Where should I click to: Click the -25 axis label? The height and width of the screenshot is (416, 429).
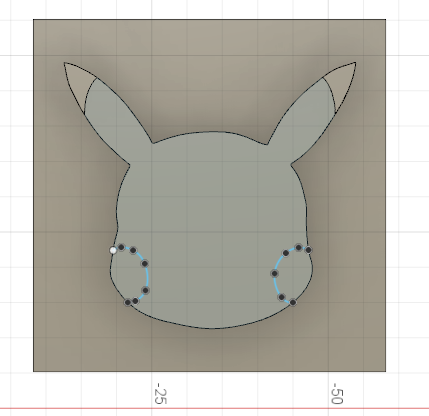coord(161,393)
